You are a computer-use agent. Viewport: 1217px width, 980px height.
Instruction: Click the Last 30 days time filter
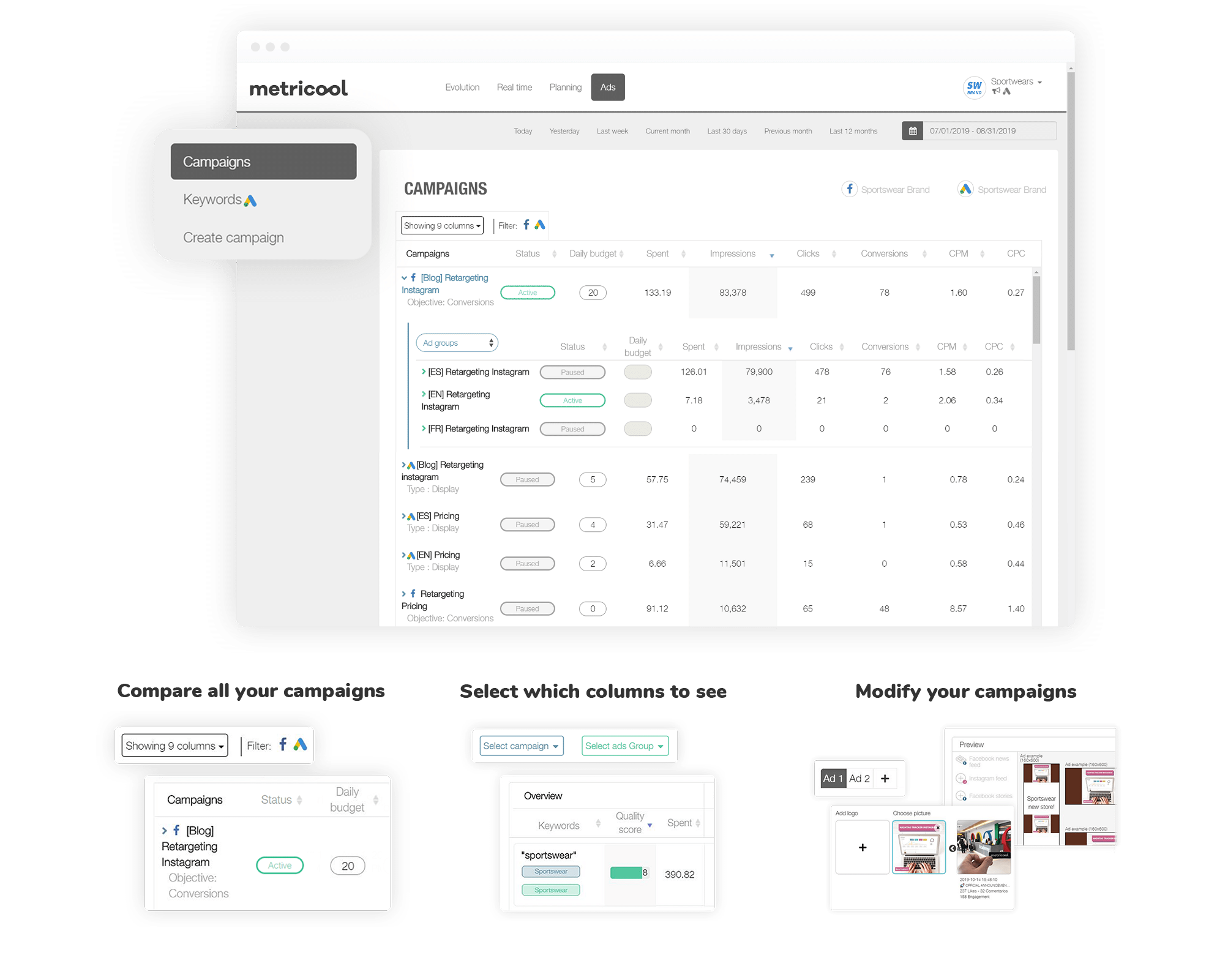click(725, 132)
